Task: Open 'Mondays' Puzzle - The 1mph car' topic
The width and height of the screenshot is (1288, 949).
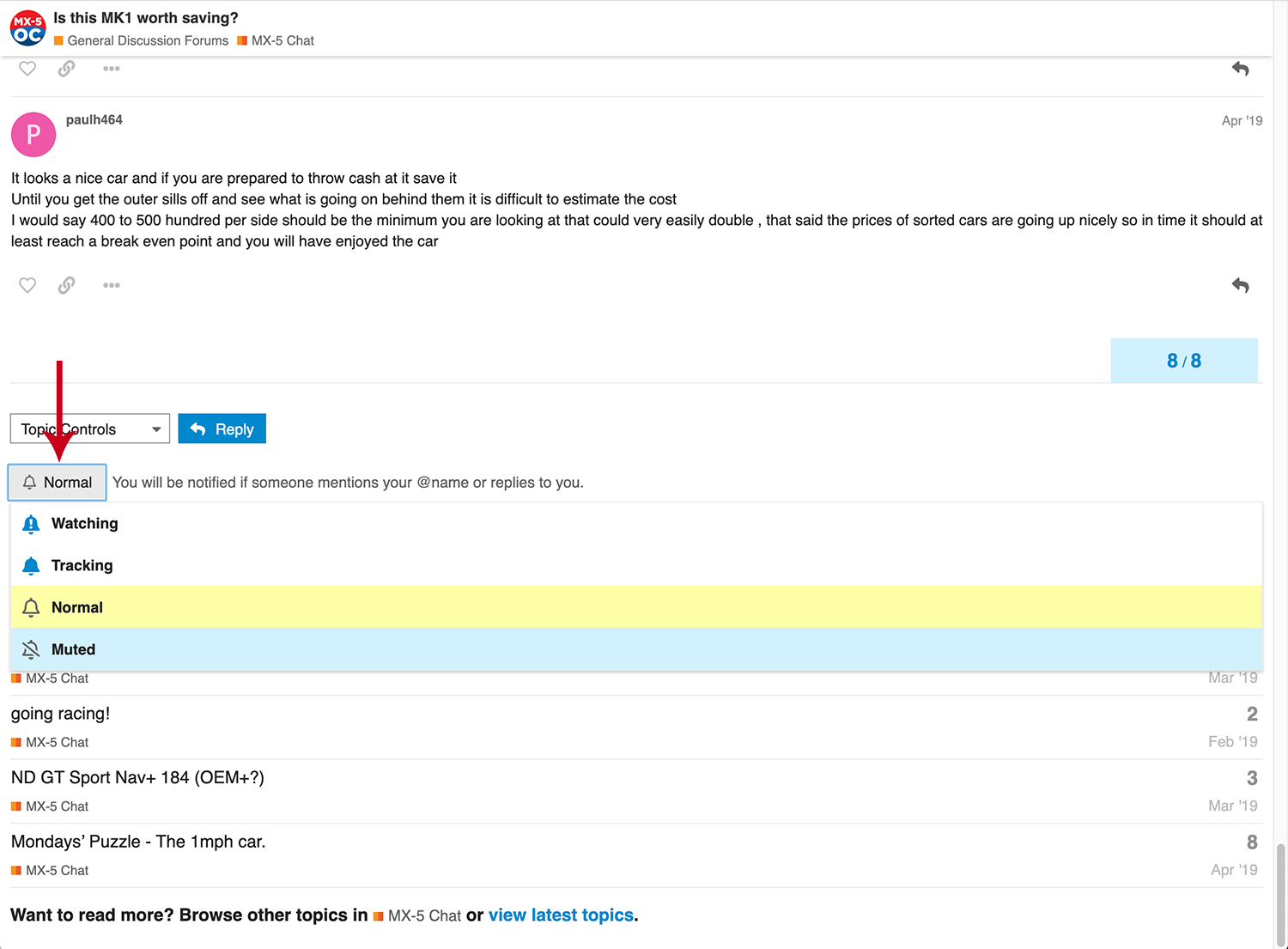Action: point(138,842)
